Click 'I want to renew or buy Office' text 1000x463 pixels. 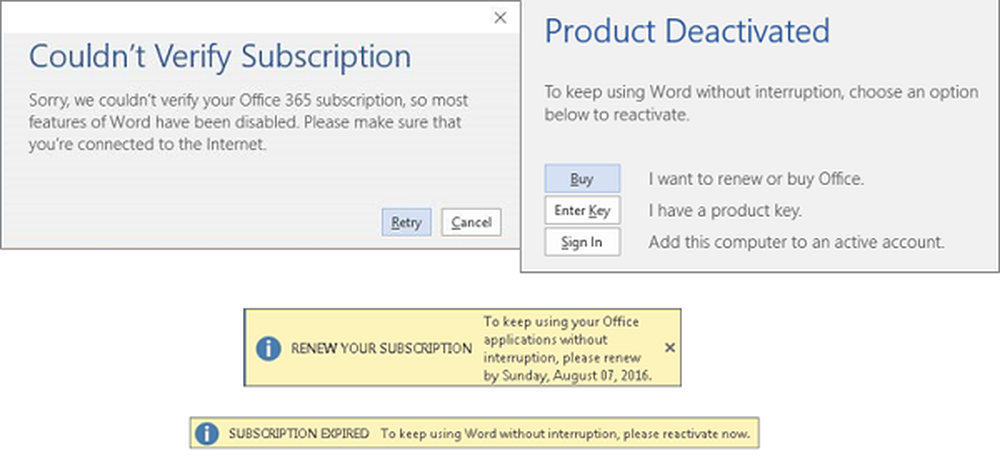pos(756,179)
